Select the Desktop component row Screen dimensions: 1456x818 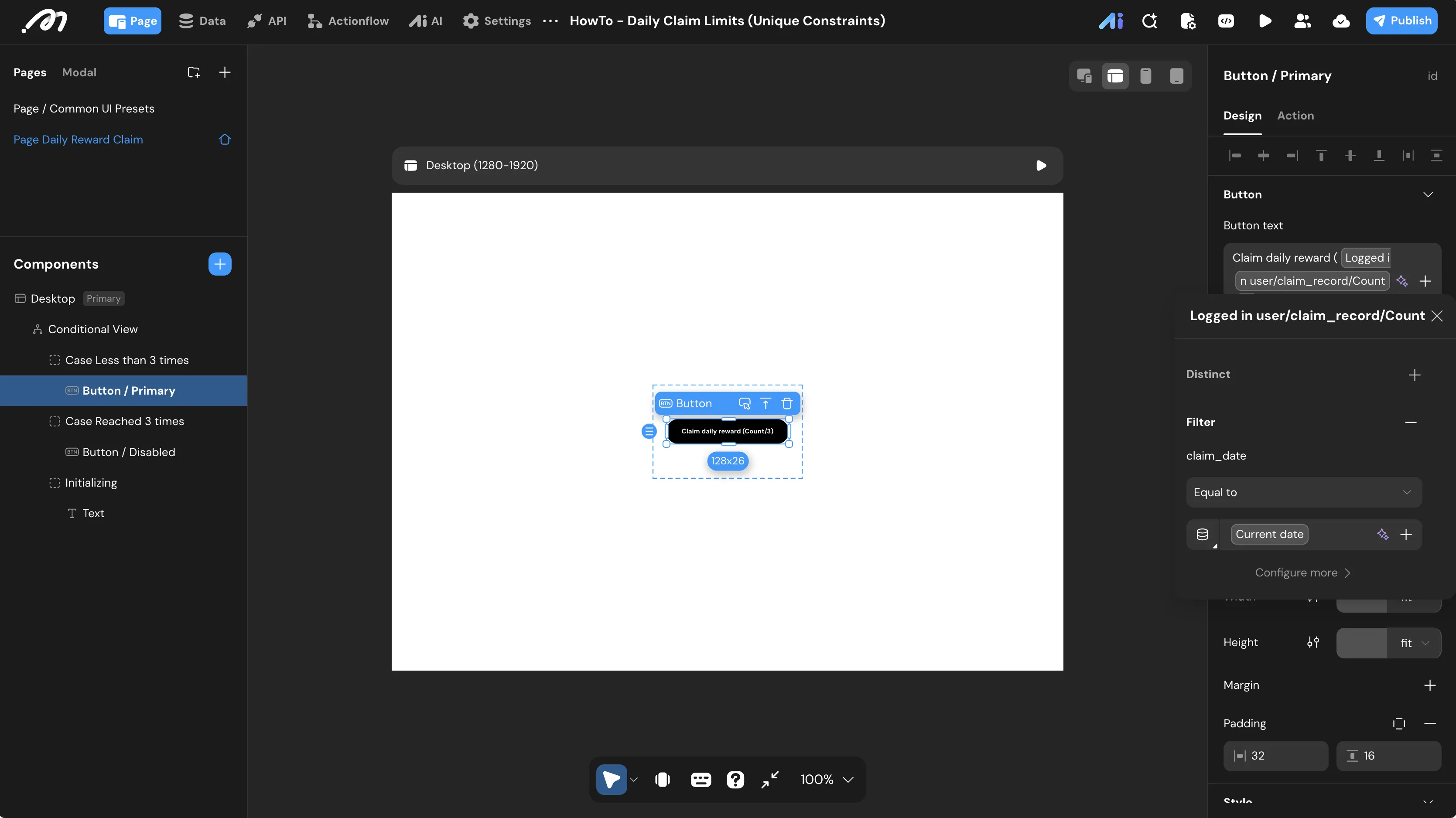tap(123, 298)
